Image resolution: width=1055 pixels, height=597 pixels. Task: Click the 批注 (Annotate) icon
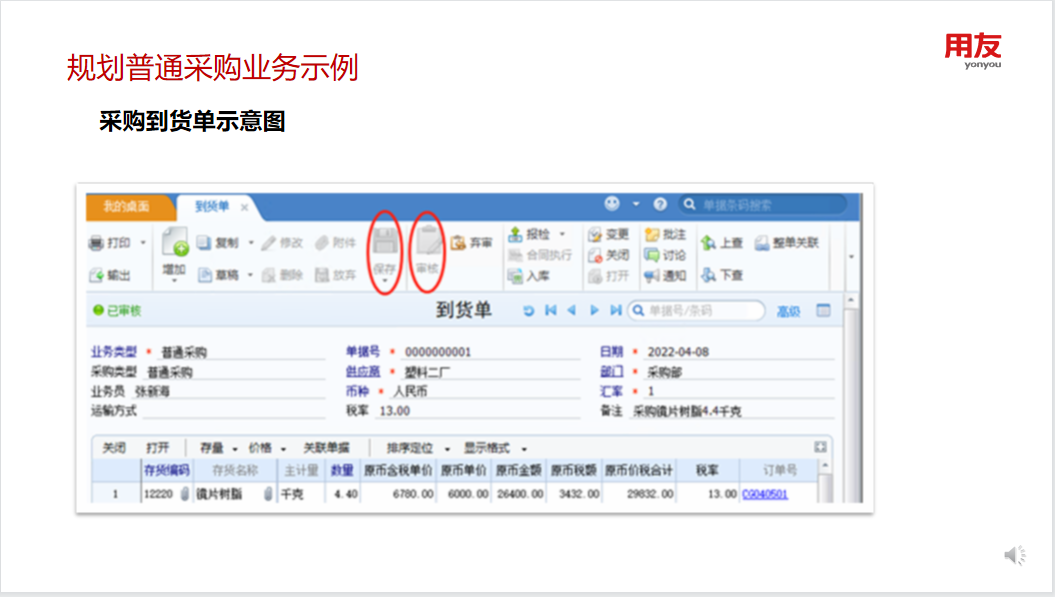click(x=651, y=234)
